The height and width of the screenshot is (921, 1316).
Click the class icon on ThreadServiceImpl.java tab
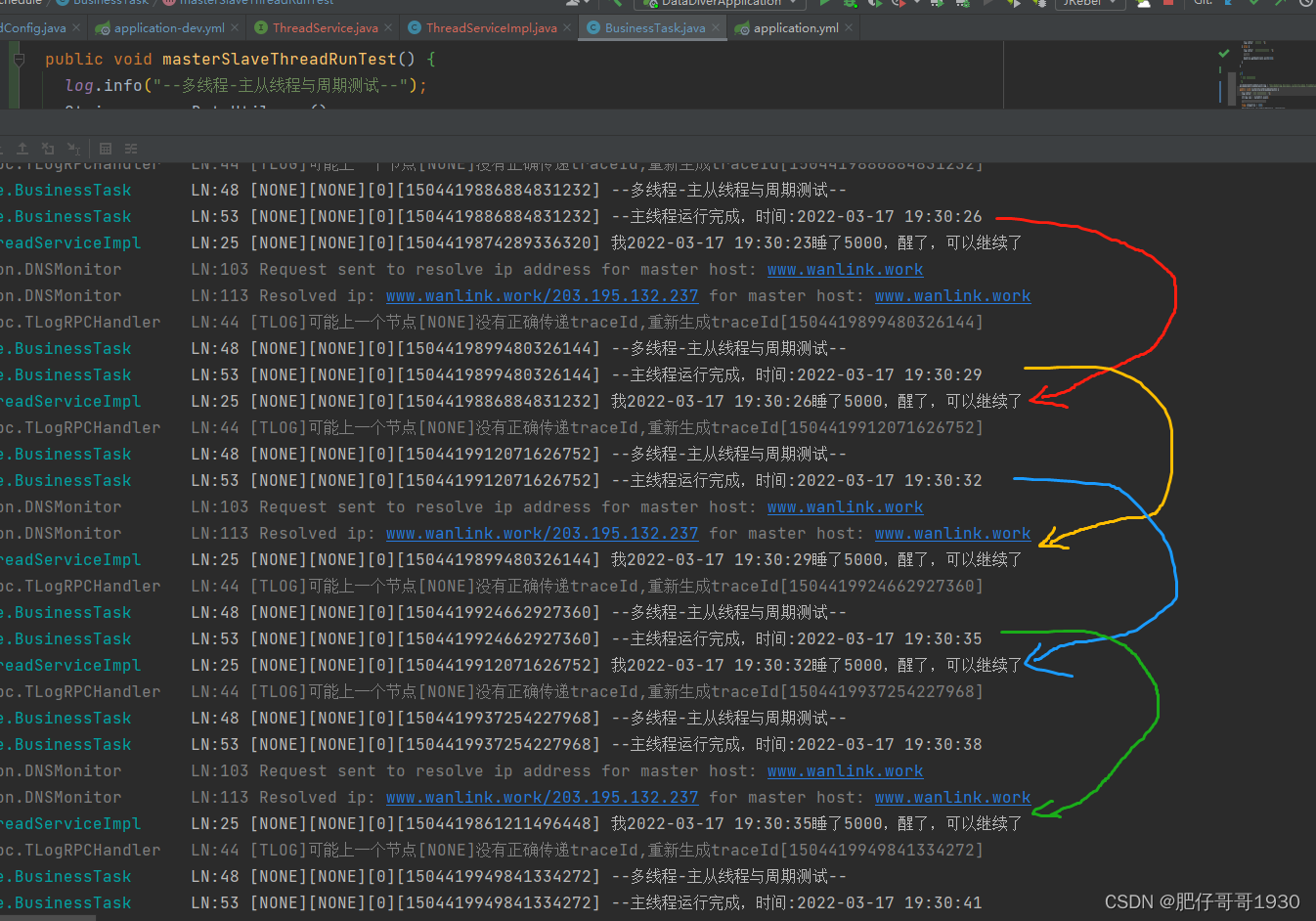[x=415, y=28]
